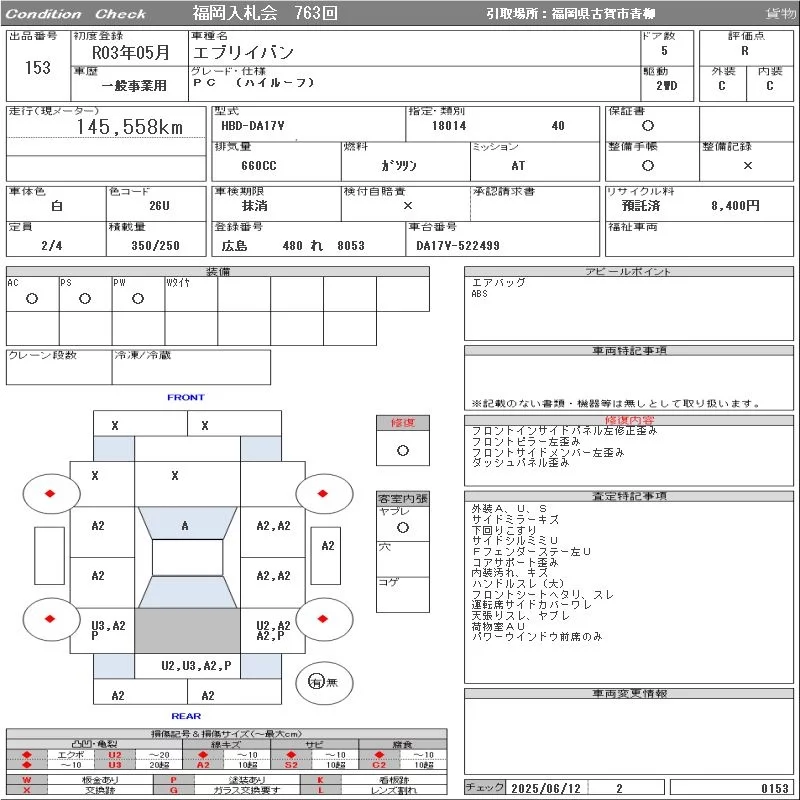800x800 pixels.
Task: Click the red U2 legend symbol
Action: click(x=115, y=755)
